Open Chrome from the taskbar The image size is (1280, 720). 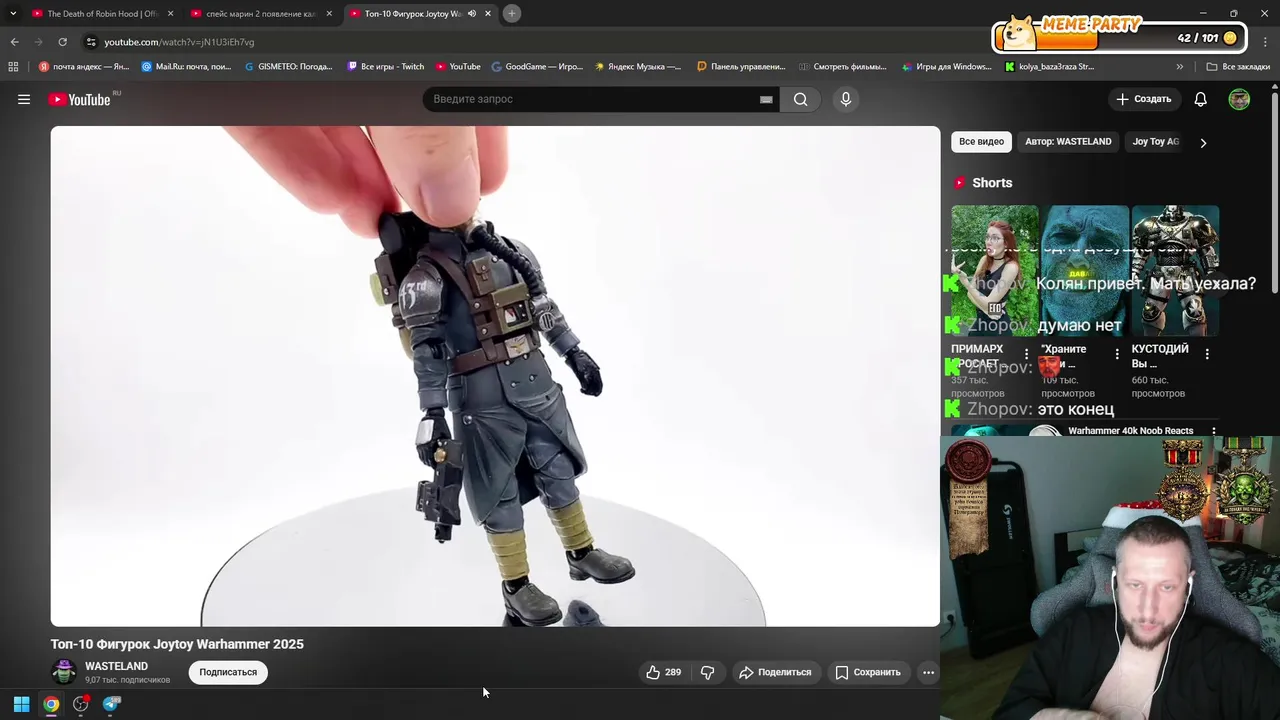point(51,704)
